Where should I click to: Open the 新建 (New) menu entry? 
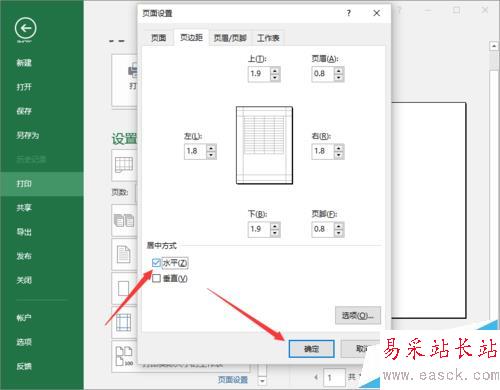[x=24, y=63]
